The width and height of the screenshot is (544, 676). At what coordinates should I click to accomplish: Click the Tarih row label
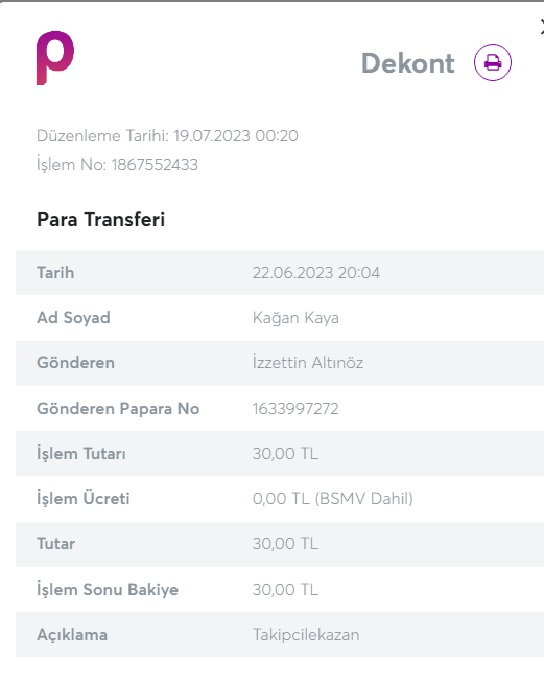(56, 273)
